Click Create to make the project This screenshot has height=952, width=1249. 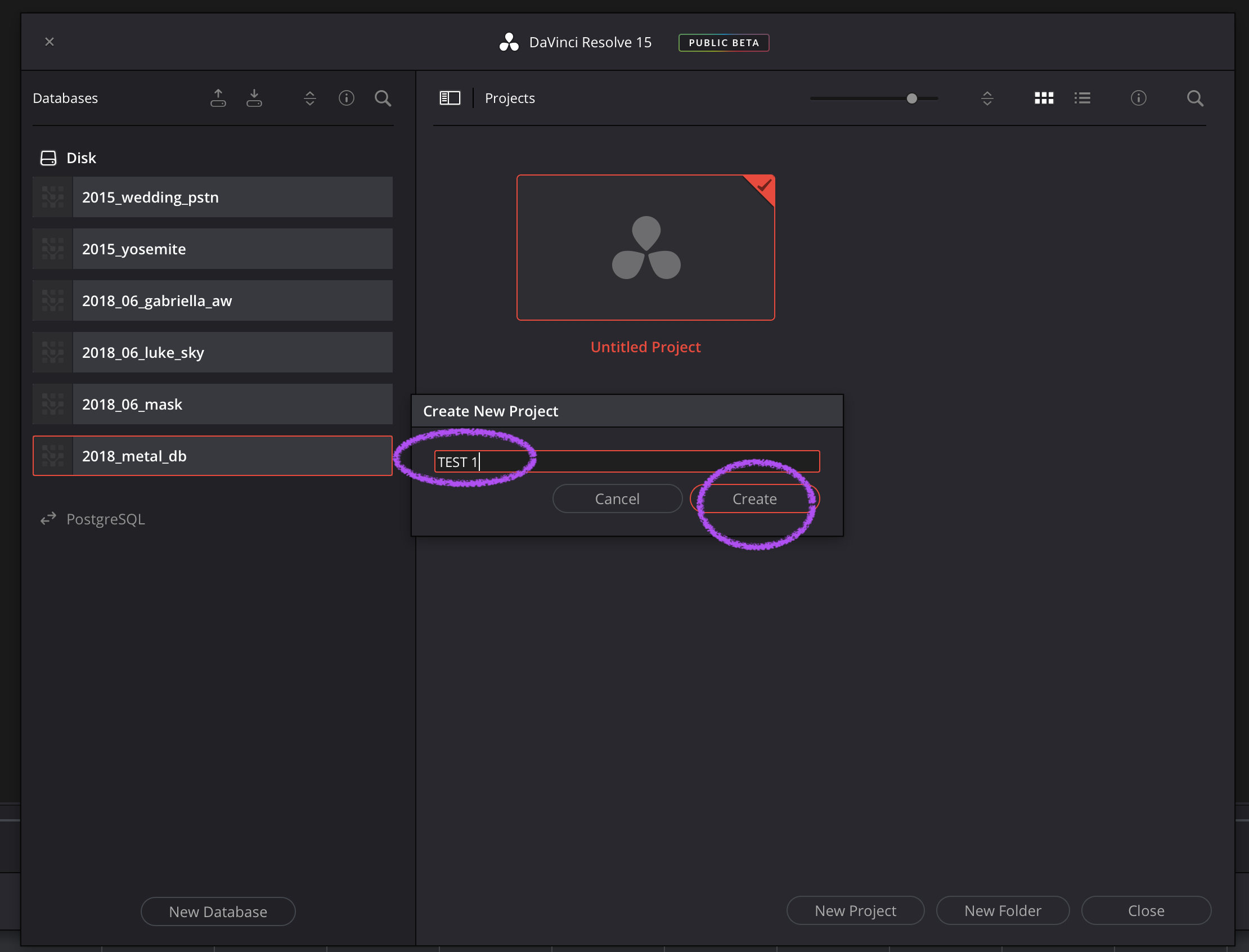754,499
